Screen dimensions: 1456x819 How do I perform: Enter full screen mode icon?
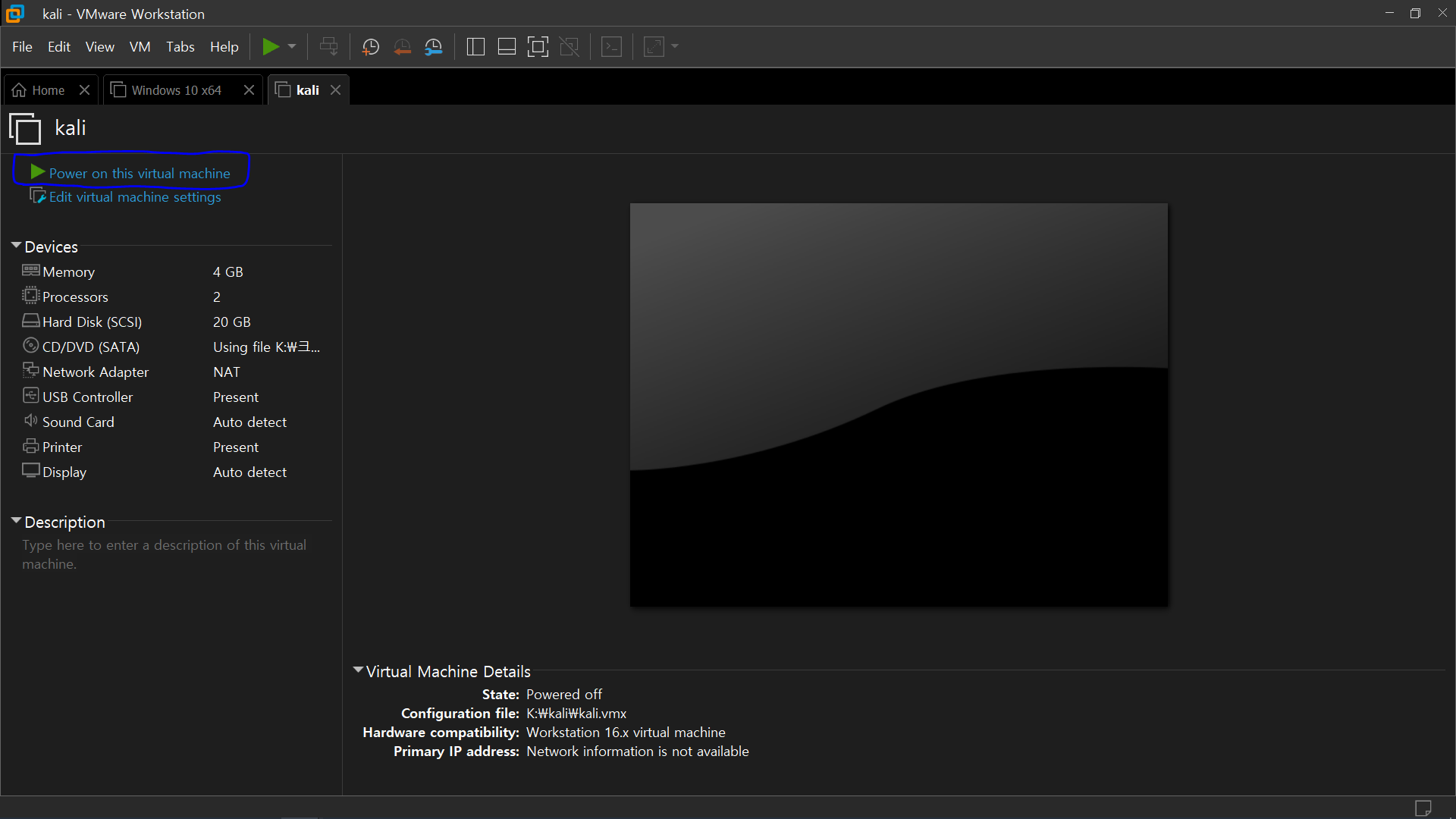(538, 47)
